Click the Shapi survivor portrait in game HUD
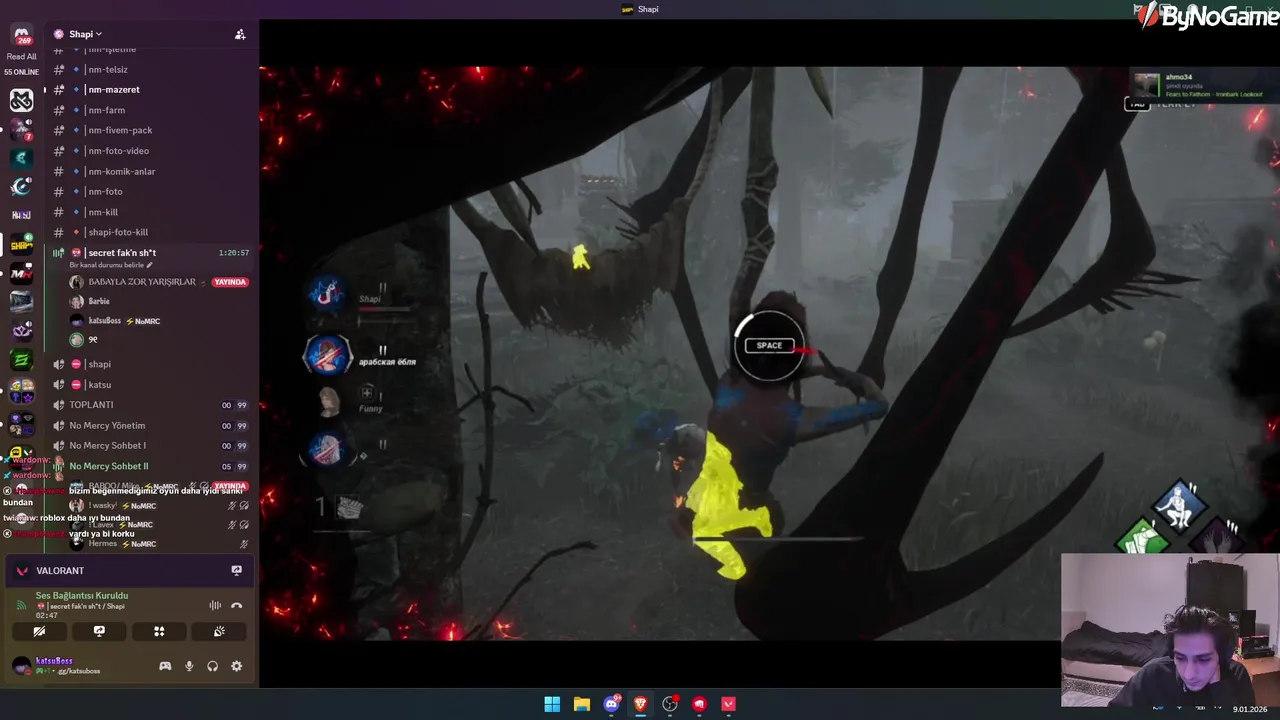The image size is (1280, 720). (327, 293)
